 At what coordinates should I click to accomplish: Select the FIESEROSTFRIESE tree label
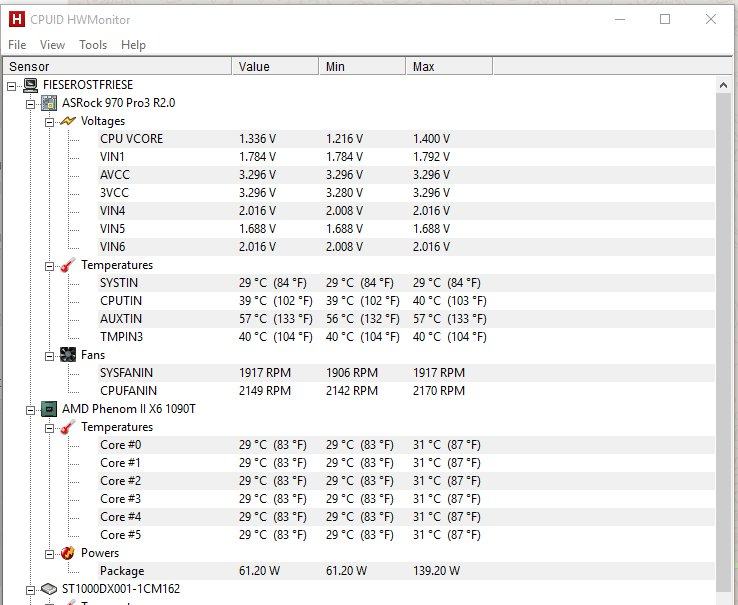(88, 85)
